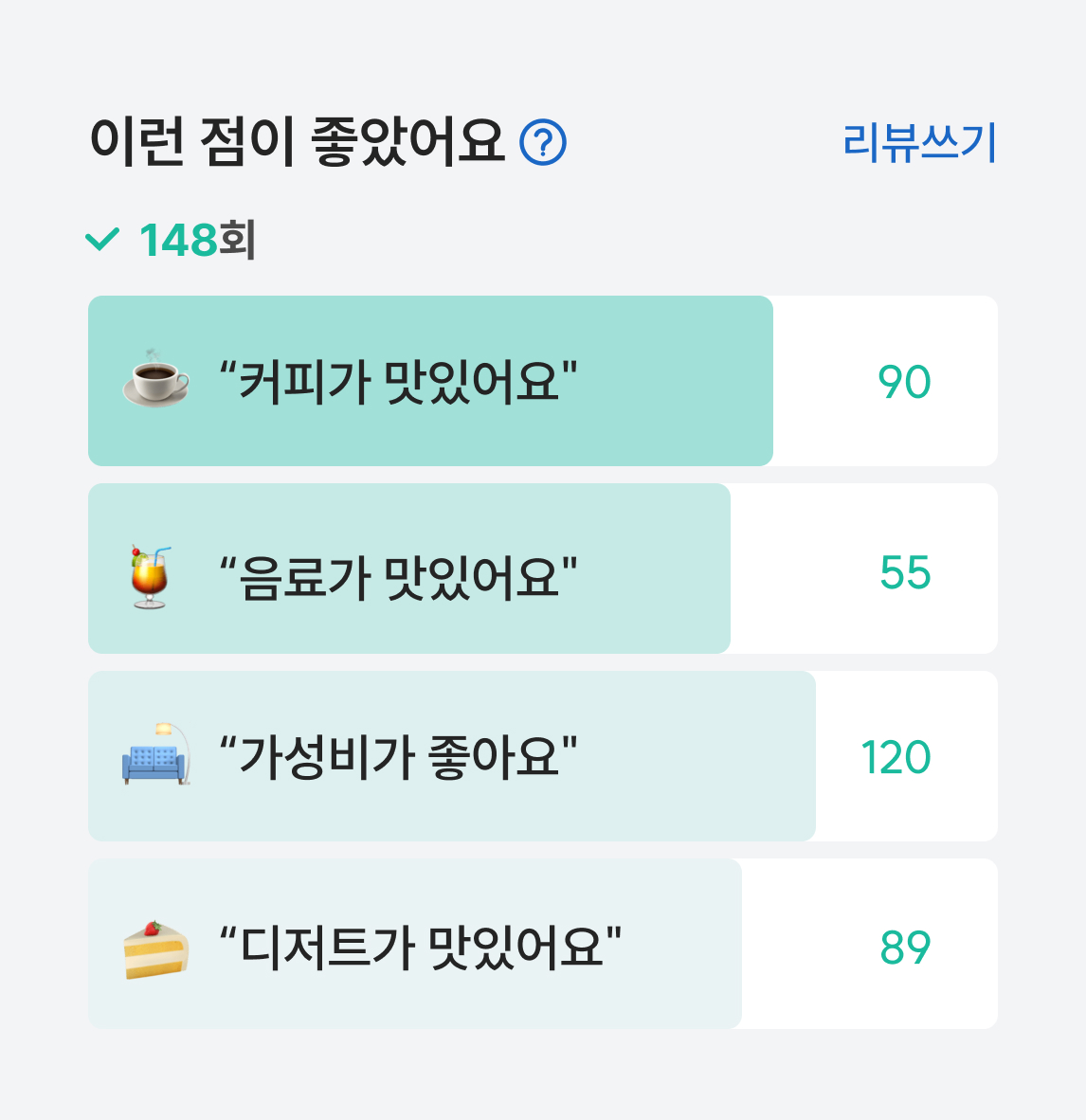Click the "이런 점이 좋았어요" heading
This screenshot has width=1086, height=1120.
point(298,142)
